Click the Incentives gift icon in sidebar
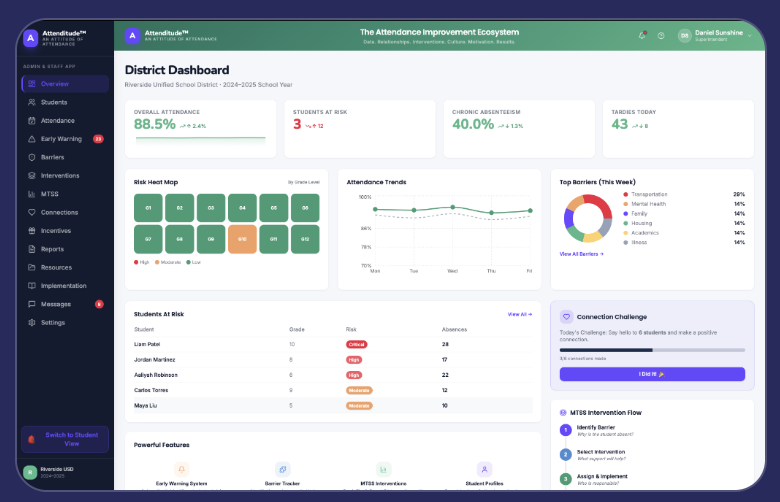This screenshot has height=502, width=780. (x=32, y=231)
